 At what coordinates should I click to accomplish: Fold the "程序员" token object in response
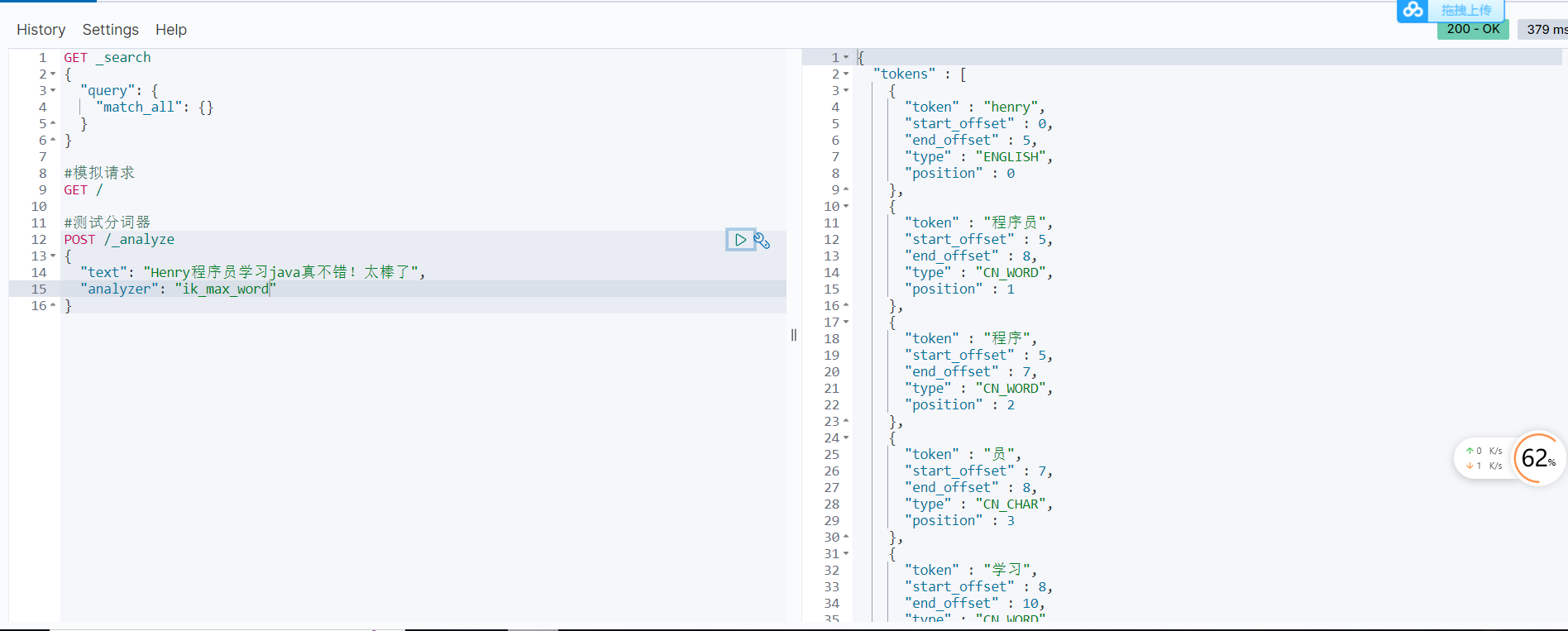click(846, 207)
